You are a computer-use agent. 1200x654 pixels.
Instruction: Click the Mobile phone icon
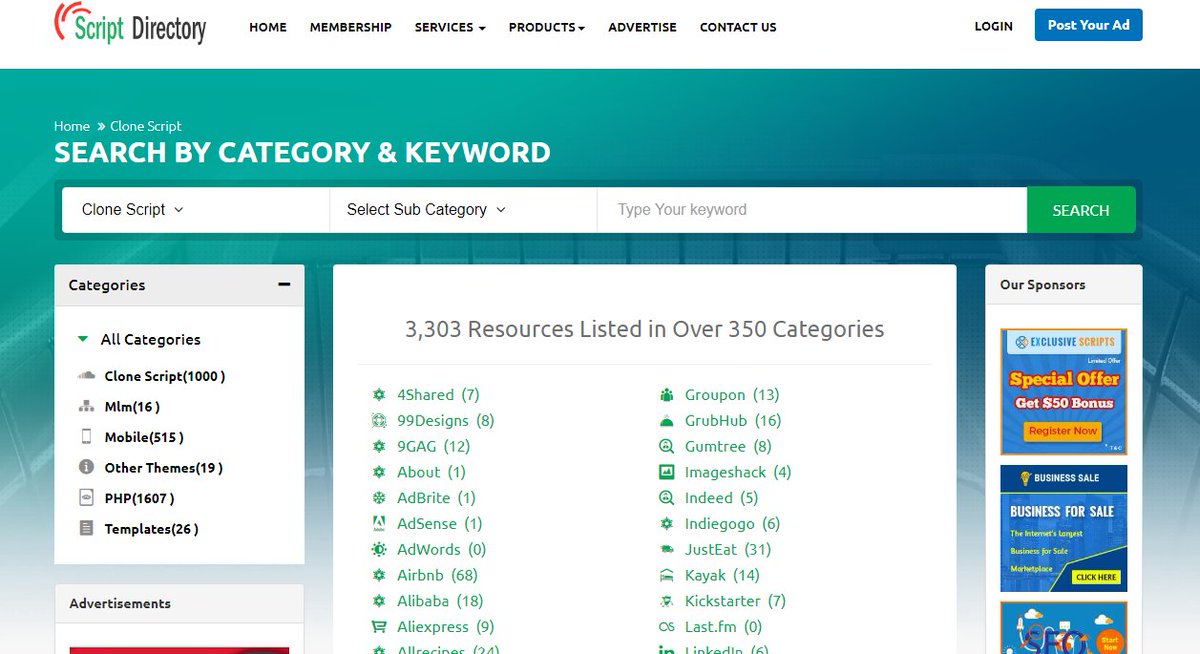point(86,437)
